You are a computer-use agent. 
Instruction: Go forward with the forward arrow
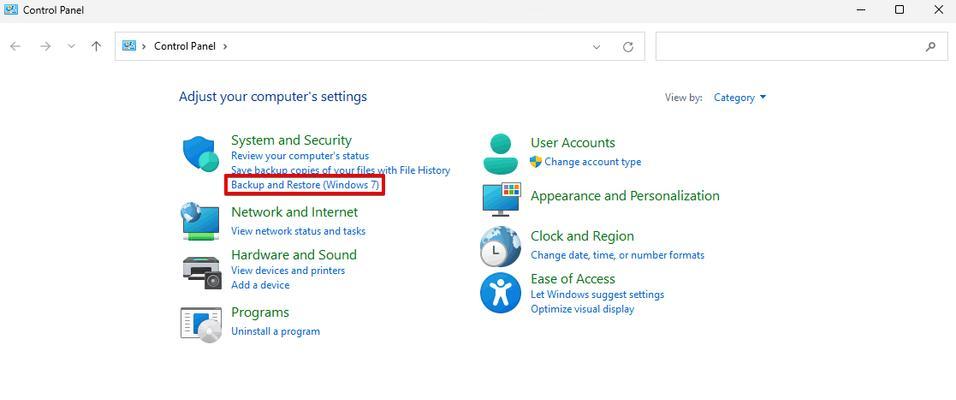[45, 46]
